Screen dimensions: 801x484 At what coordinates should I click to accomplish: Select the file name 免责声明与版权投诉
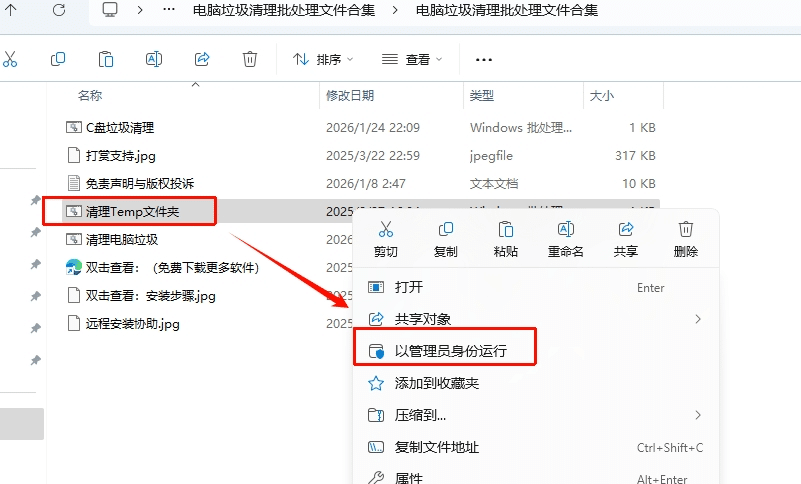(140, 183)
